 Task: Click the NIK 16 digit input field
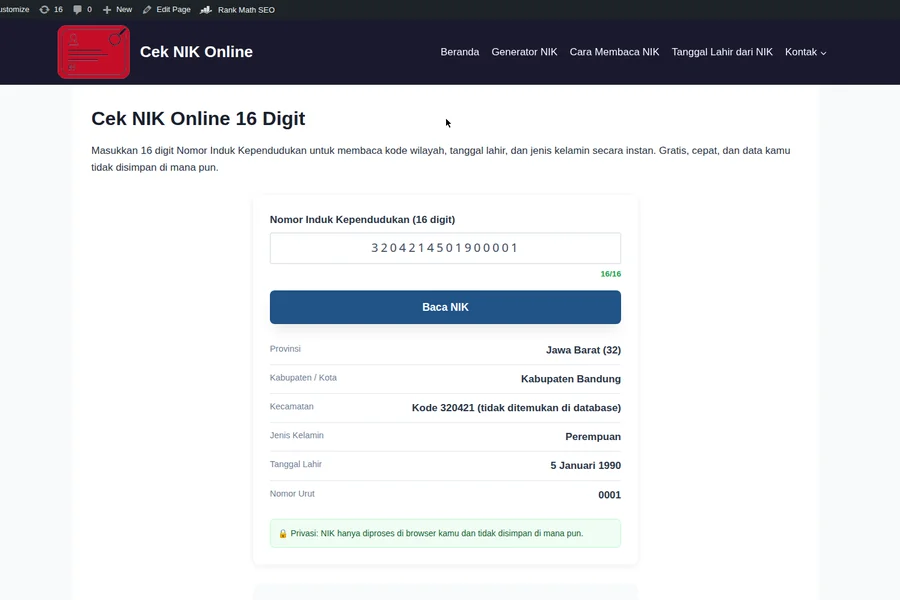pos(445,248)
